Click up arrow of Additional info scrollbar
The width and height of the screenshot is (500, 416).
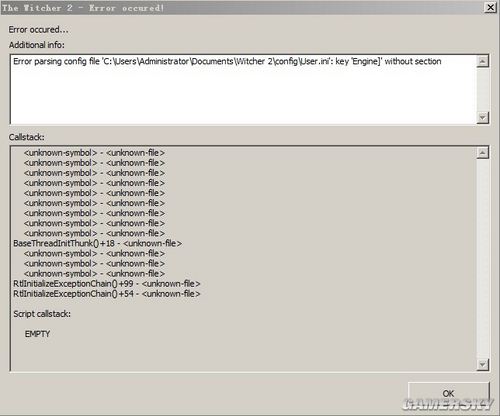tap(483, 61)
